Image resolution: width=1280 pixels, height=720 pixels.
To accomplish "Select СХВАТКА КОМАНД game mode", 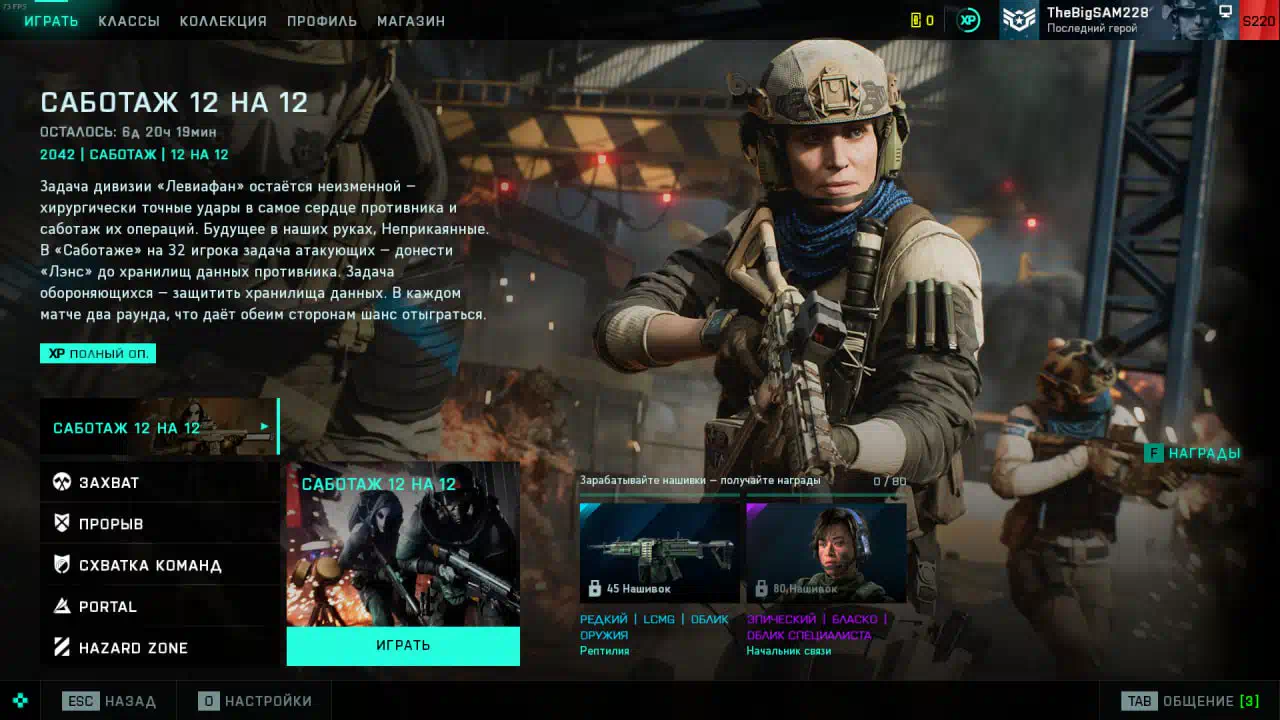I will [x=160, y=565].
